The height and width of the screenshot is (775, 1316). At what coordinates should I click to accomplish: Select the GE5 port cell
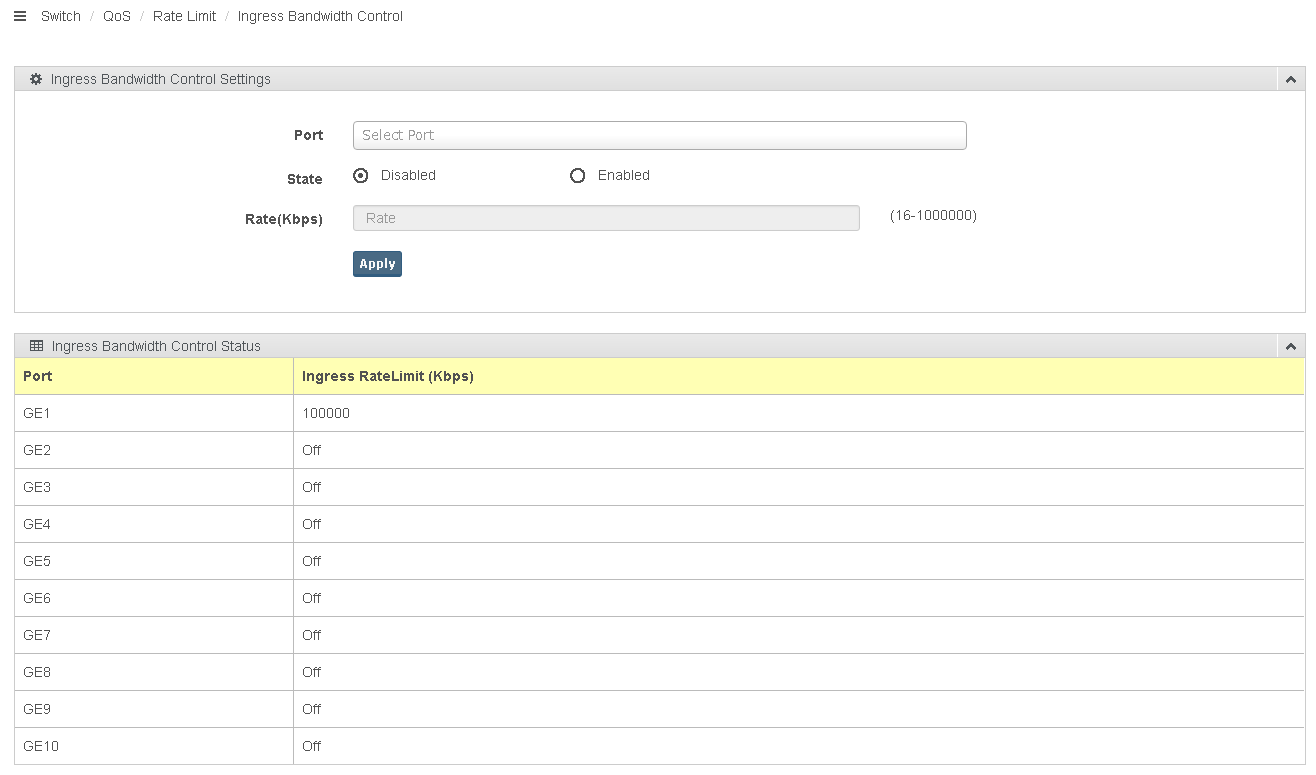(154, 561)
